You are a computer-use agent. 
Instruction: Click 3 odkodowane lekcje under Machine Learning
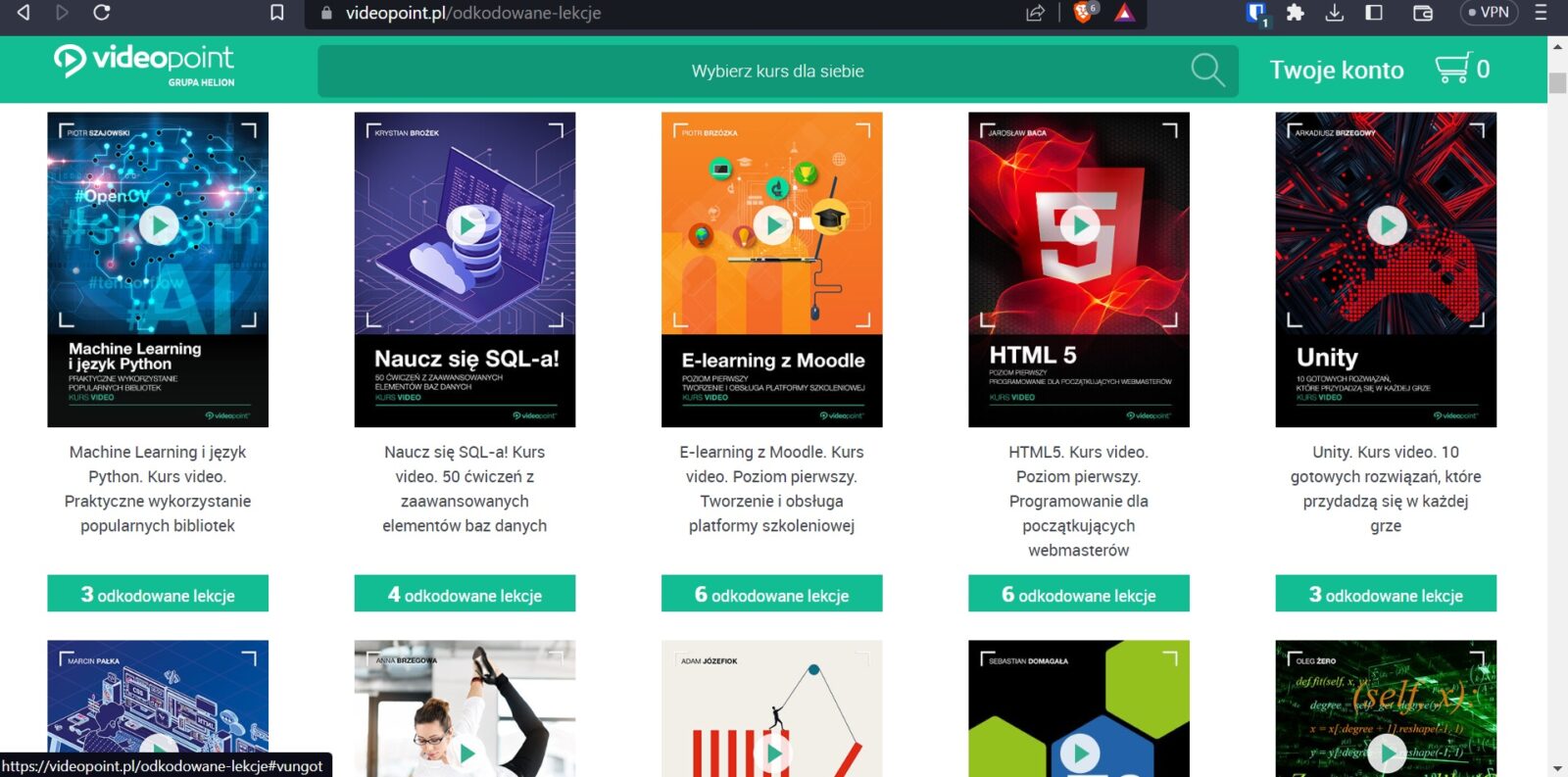pos(158,594)
